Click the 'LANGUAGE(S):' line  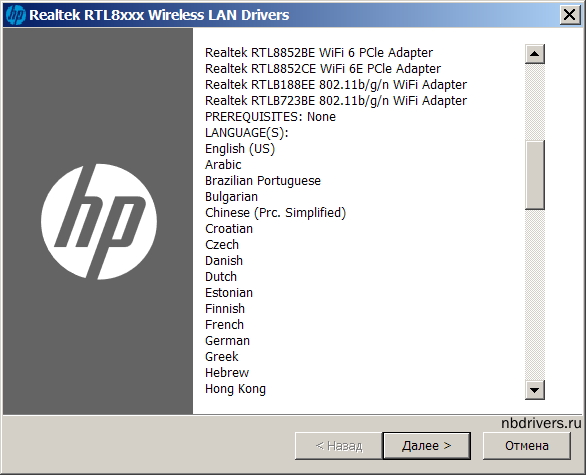pyautogui.click(x=247, y=133)
